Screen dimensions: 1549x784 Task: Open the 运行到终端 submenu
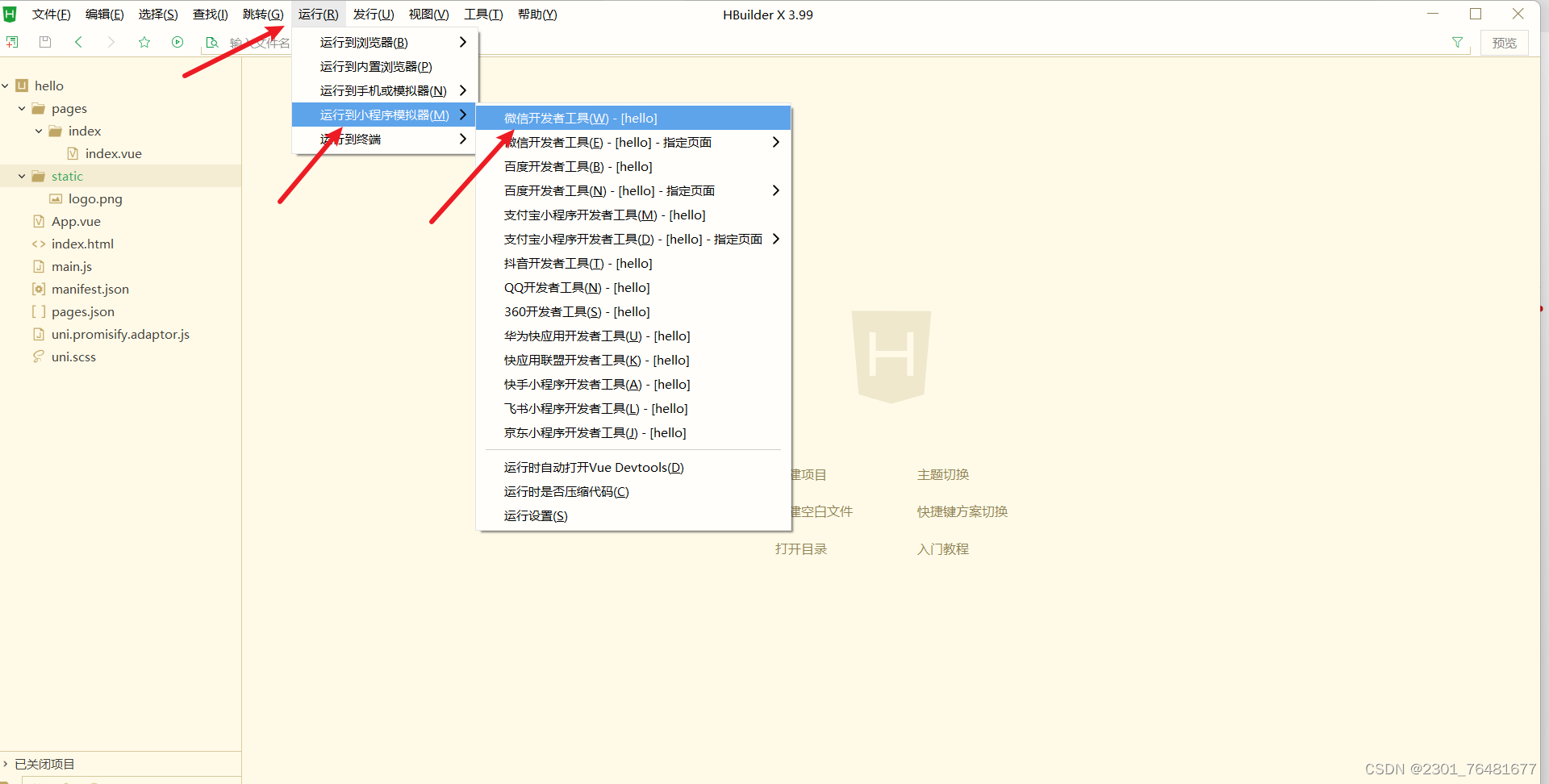(x=385, y=139)
